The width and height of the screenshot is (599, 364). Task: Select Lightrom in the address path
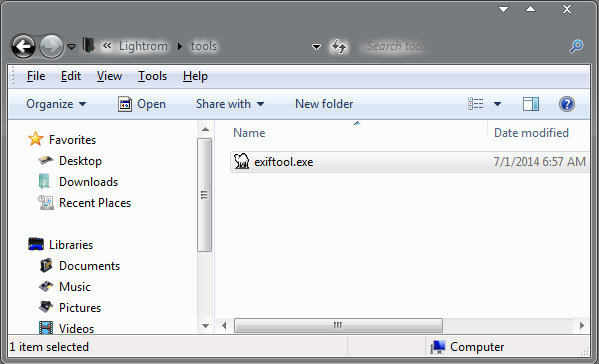143,46
